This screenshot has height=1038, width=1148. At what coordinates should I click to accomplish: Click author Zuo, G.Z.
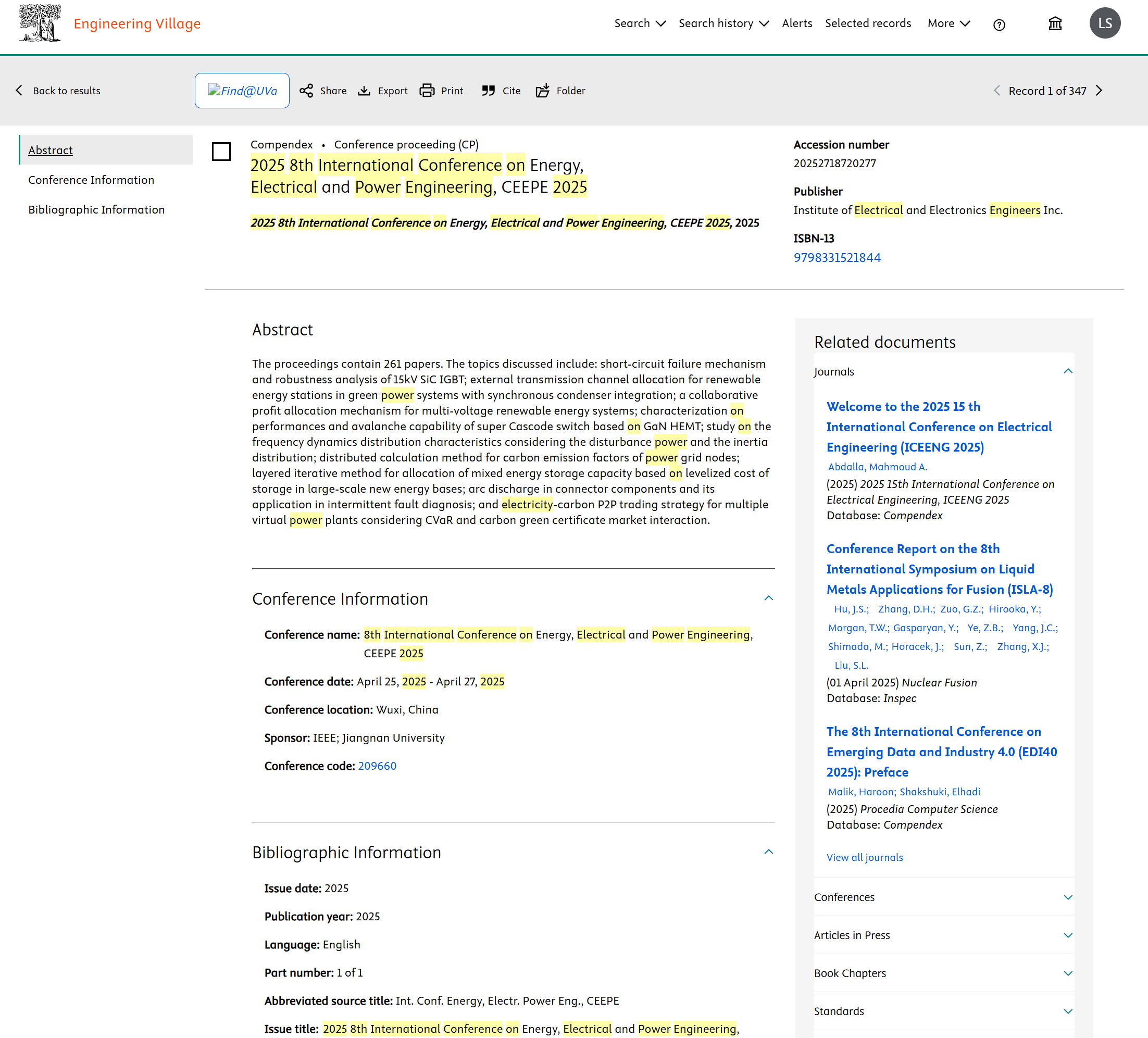(961, 609)
